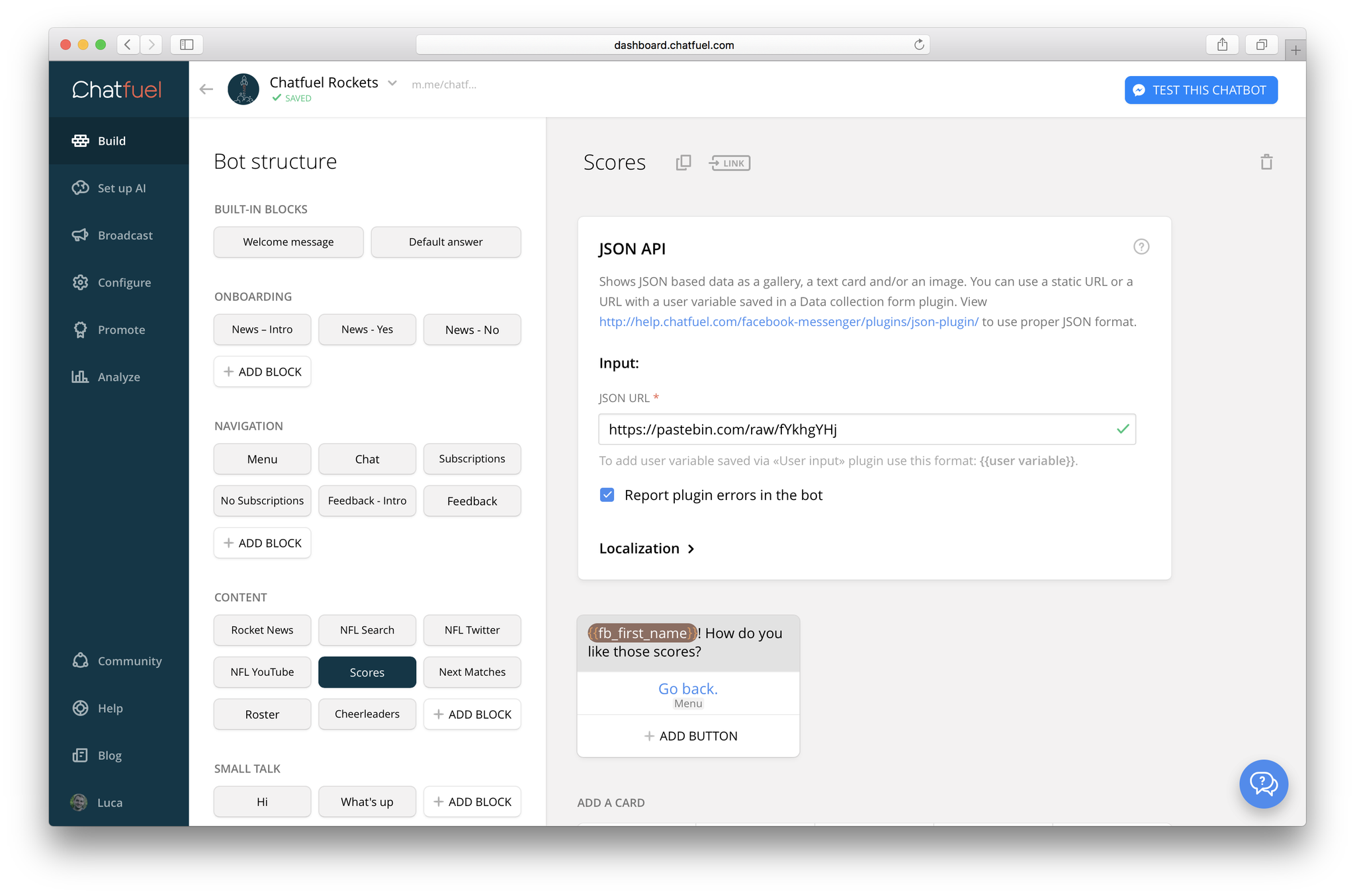Add a block under ONBOARDING
Viewport: 1355px width, 896px height.
(x=262, y=372)
